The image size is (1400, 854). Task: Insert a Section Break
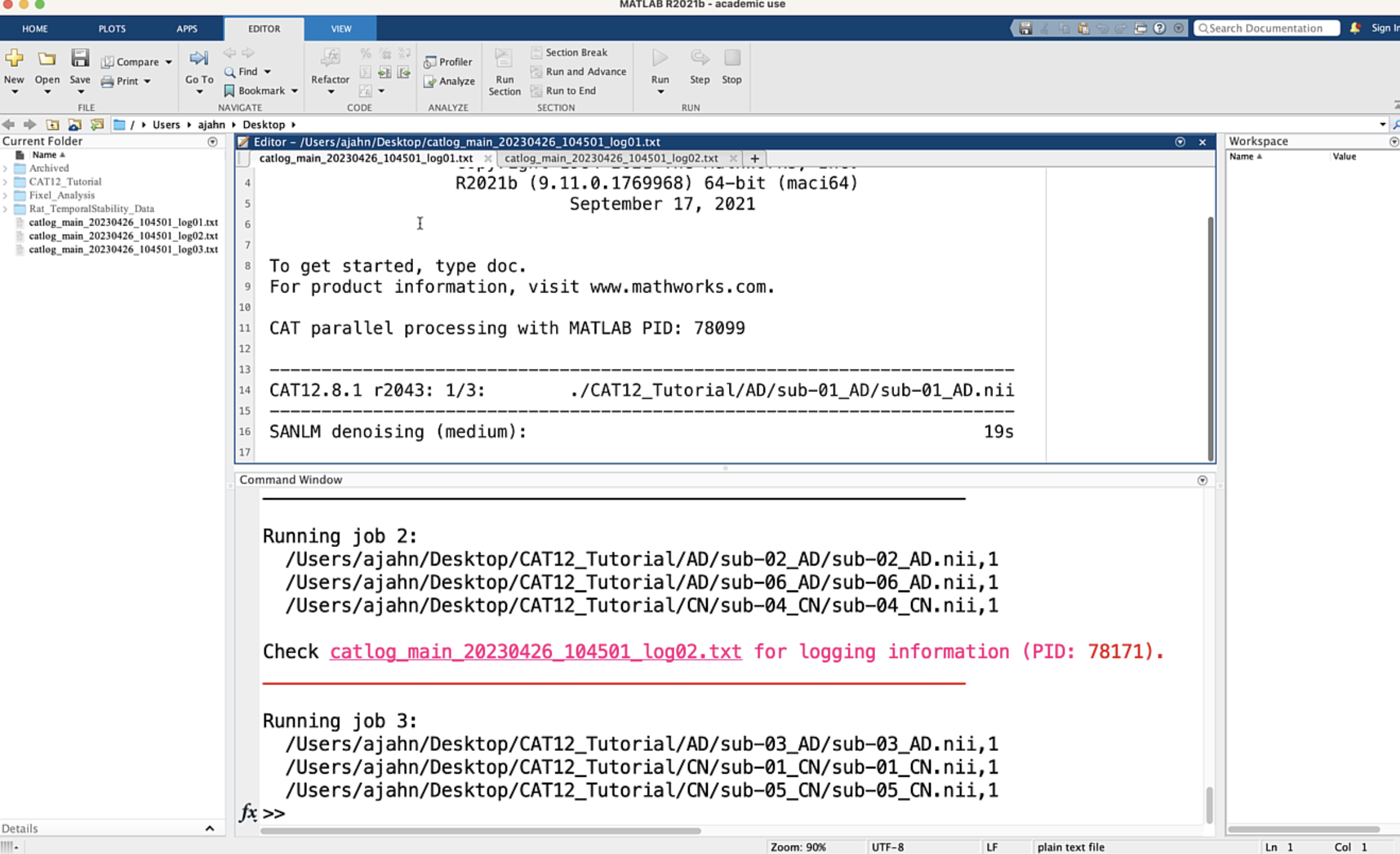(569, 52)
